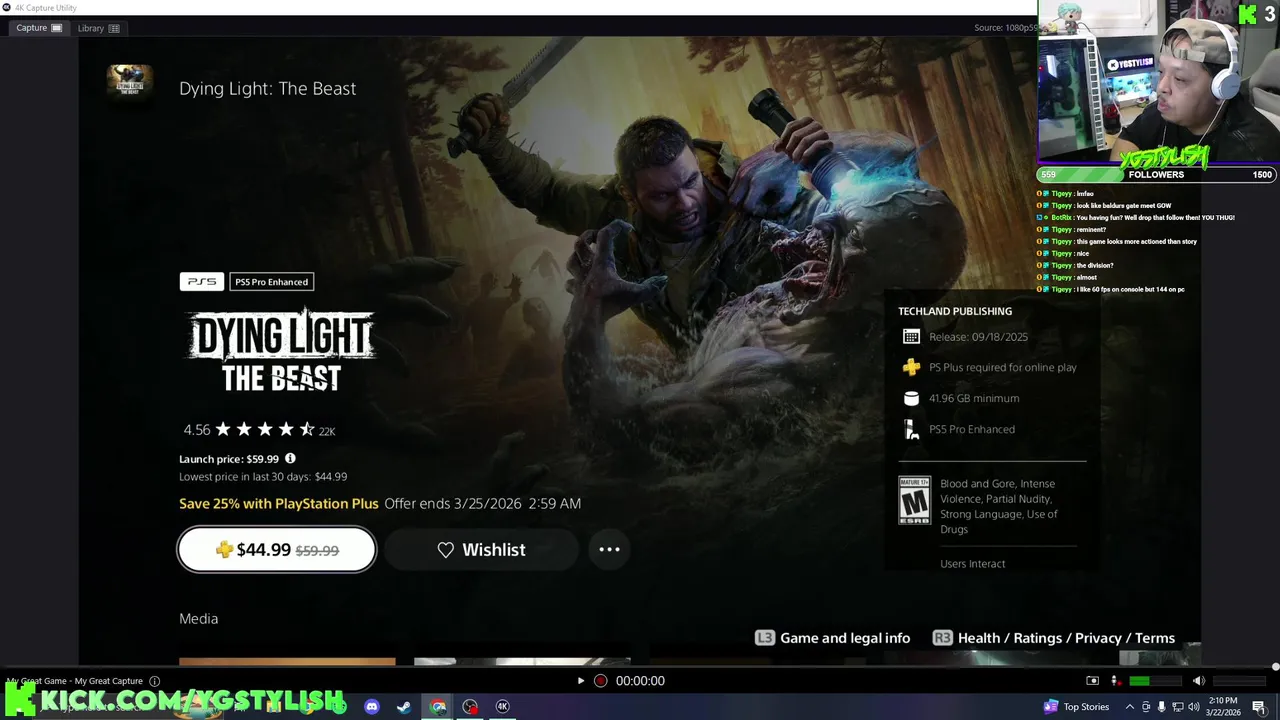Viewport: 1280px width, 720px height.
Task: Click the PS Plus online play icon
Action: (x=911, y=367)
